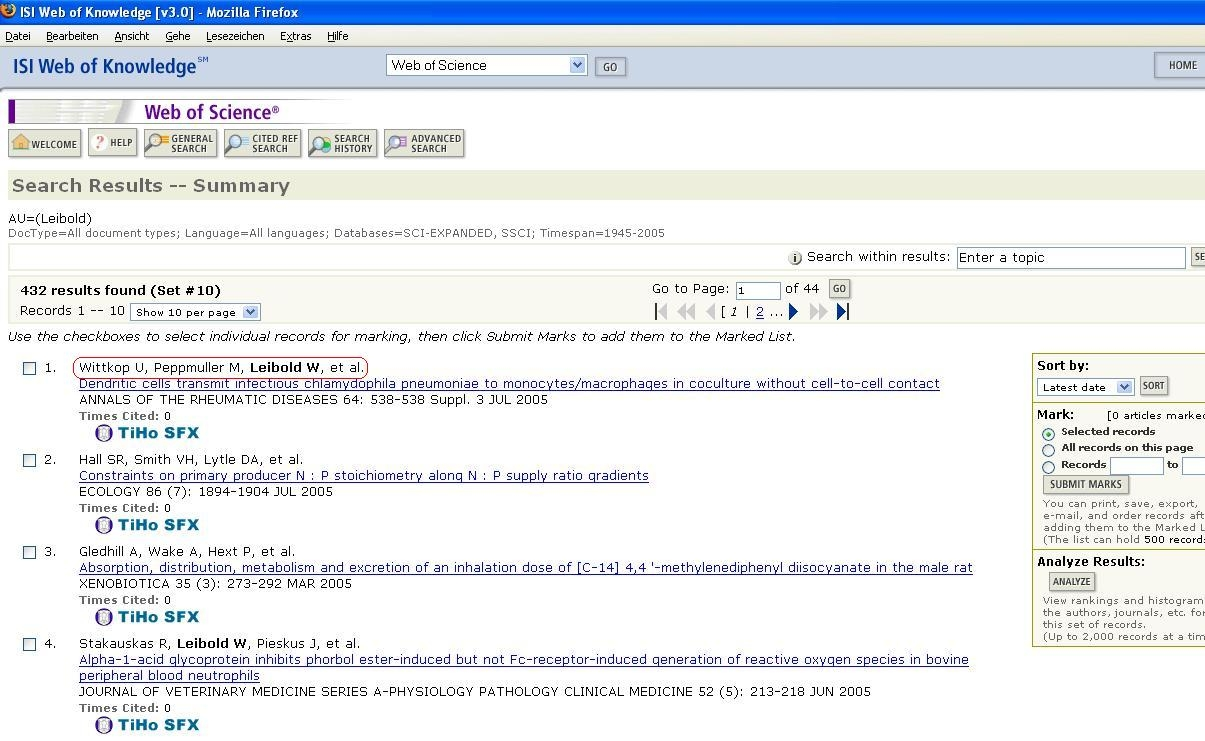The height and width of the screenshot is (741, 1205).
Task: Open Advanced Search tool
Action: coord(424,144)
